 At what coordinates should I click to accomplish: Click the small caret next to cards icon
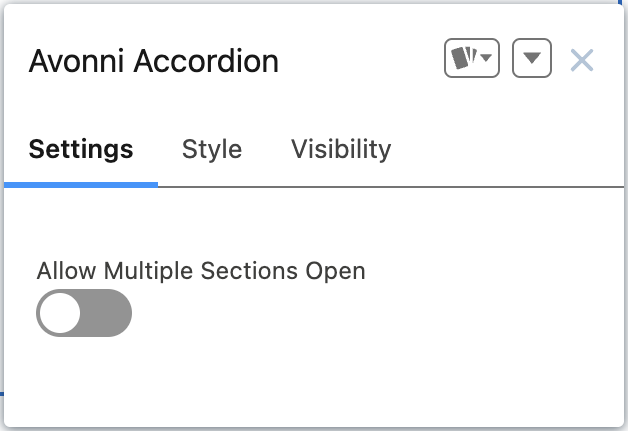click(487, 60)
